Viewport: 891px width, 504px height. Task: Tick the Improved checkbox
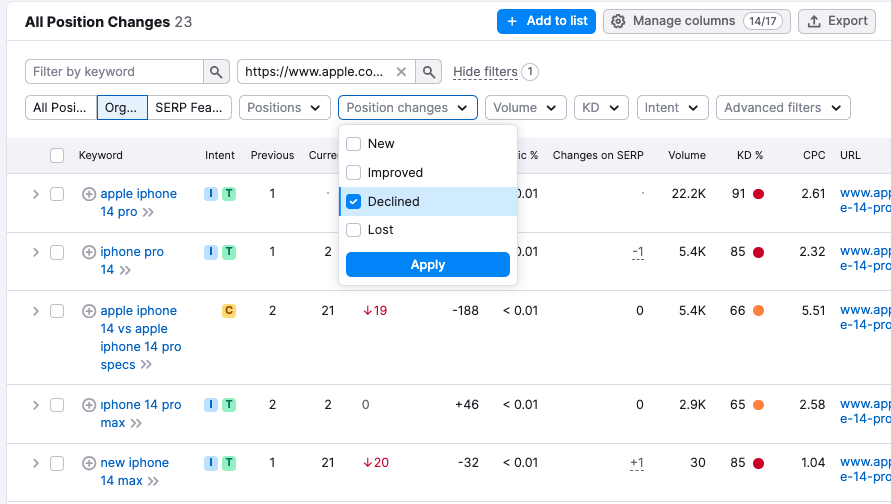pyautogui.click(x=353, y=173)
